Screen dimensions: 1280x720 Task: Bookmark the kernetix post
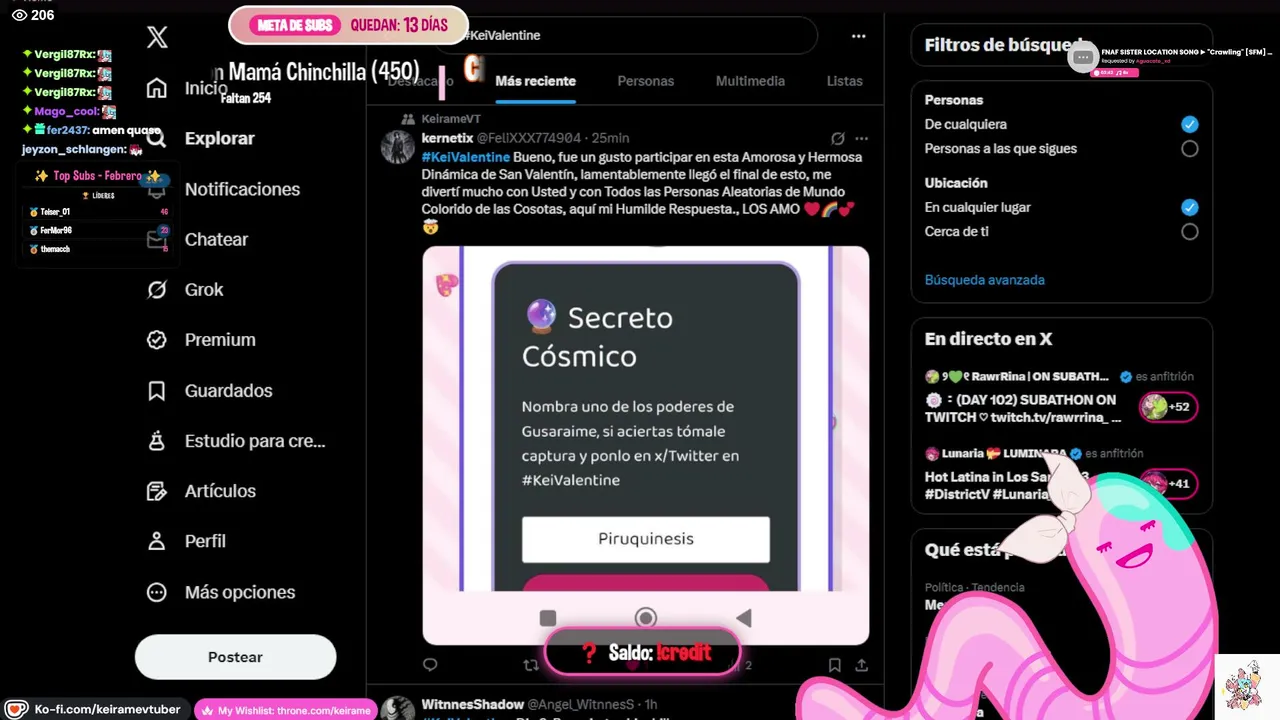834,665
